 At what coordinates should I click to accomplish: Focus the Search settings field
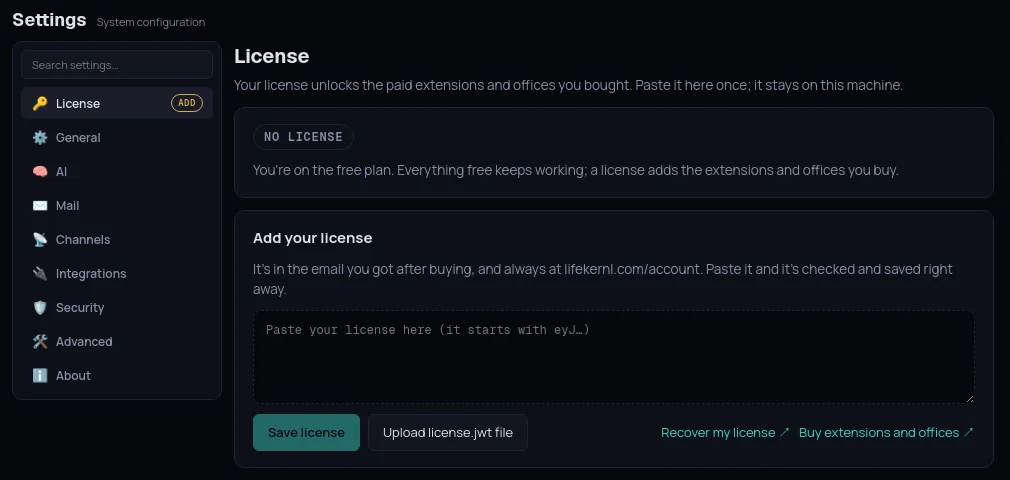click(117, 65)
